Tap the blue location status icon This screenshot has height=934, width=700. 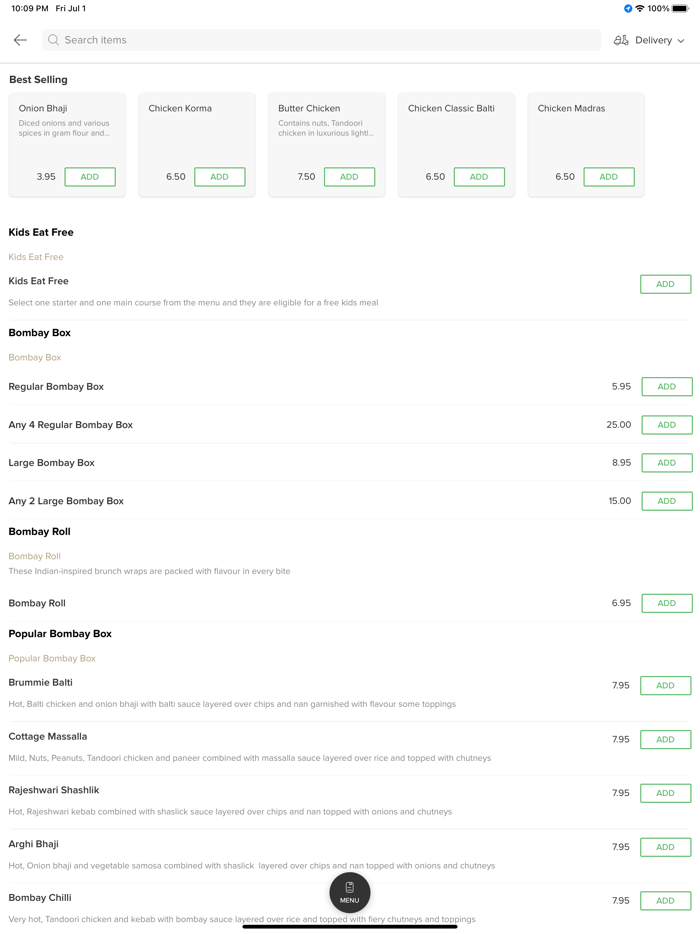tap(628, 8)
